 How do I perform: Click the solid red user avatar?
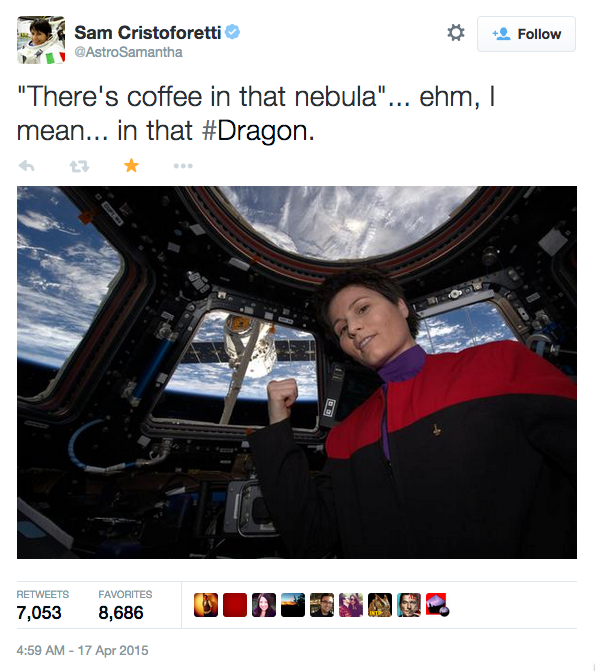click(235, 605)
